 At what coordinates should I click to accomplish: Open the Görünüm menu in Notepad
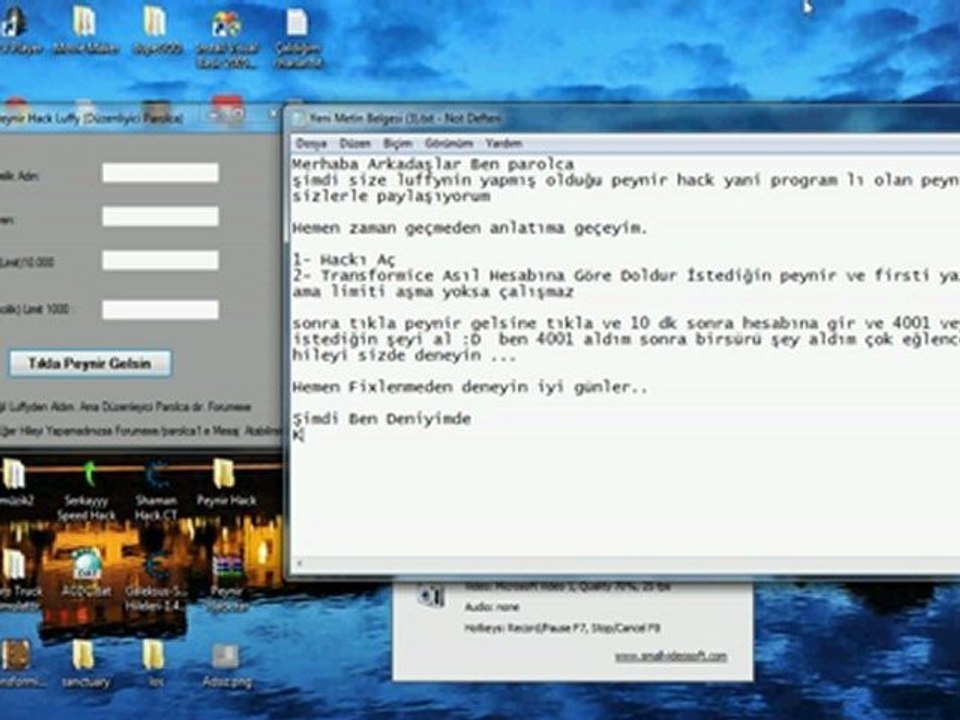tap(449, 143)
